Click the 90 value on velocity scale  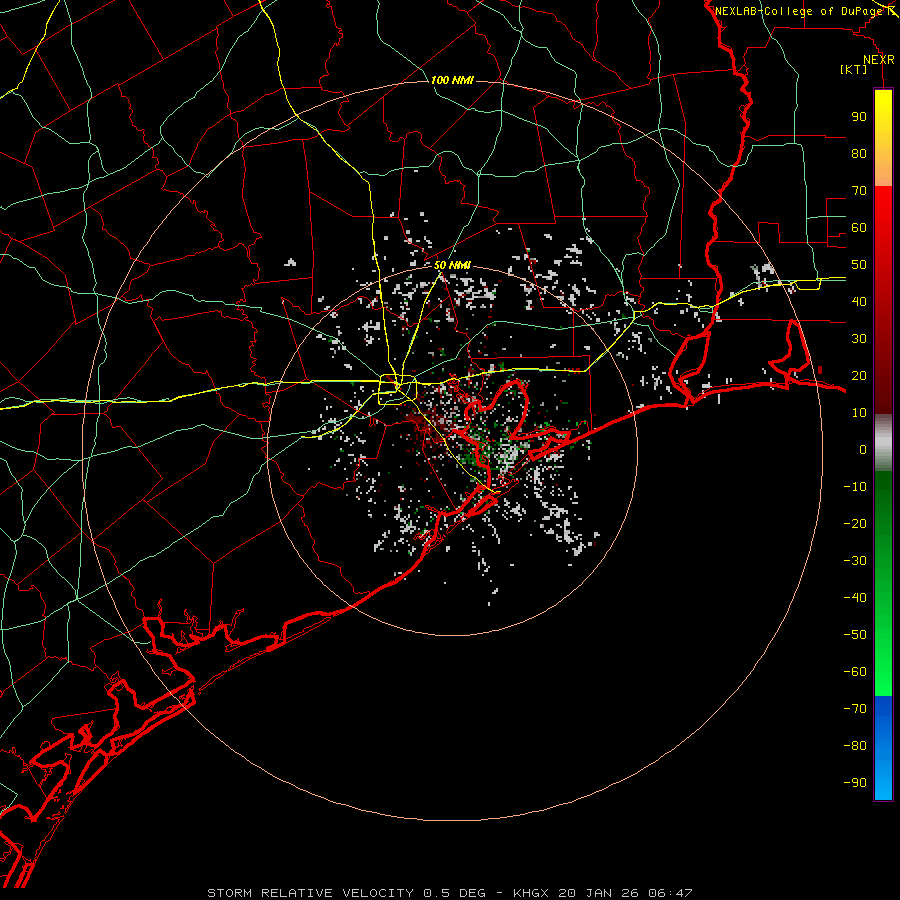point(859,117)
